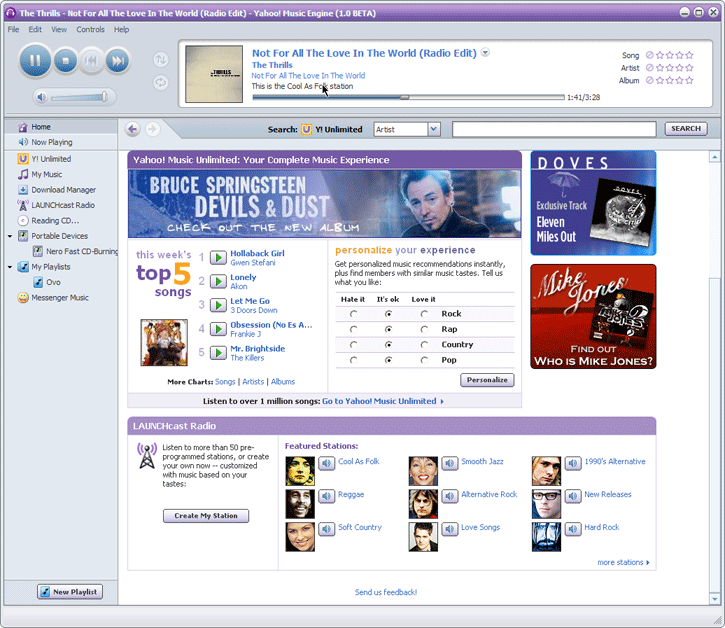Play New Releases station speaker icon
This screenshot has height=628, width=725.
click(x=573, y=496)
